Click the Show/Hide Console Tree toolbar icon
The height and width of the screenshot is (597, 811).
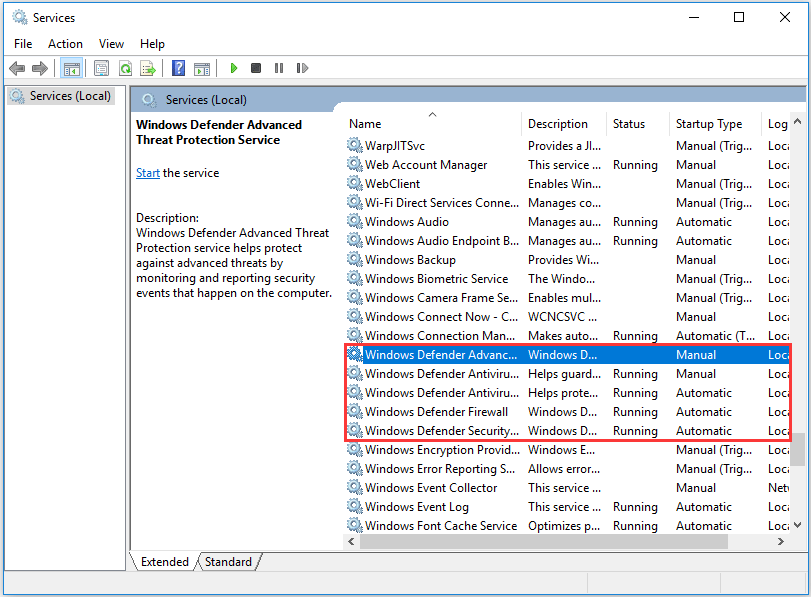tap(71, 68)
